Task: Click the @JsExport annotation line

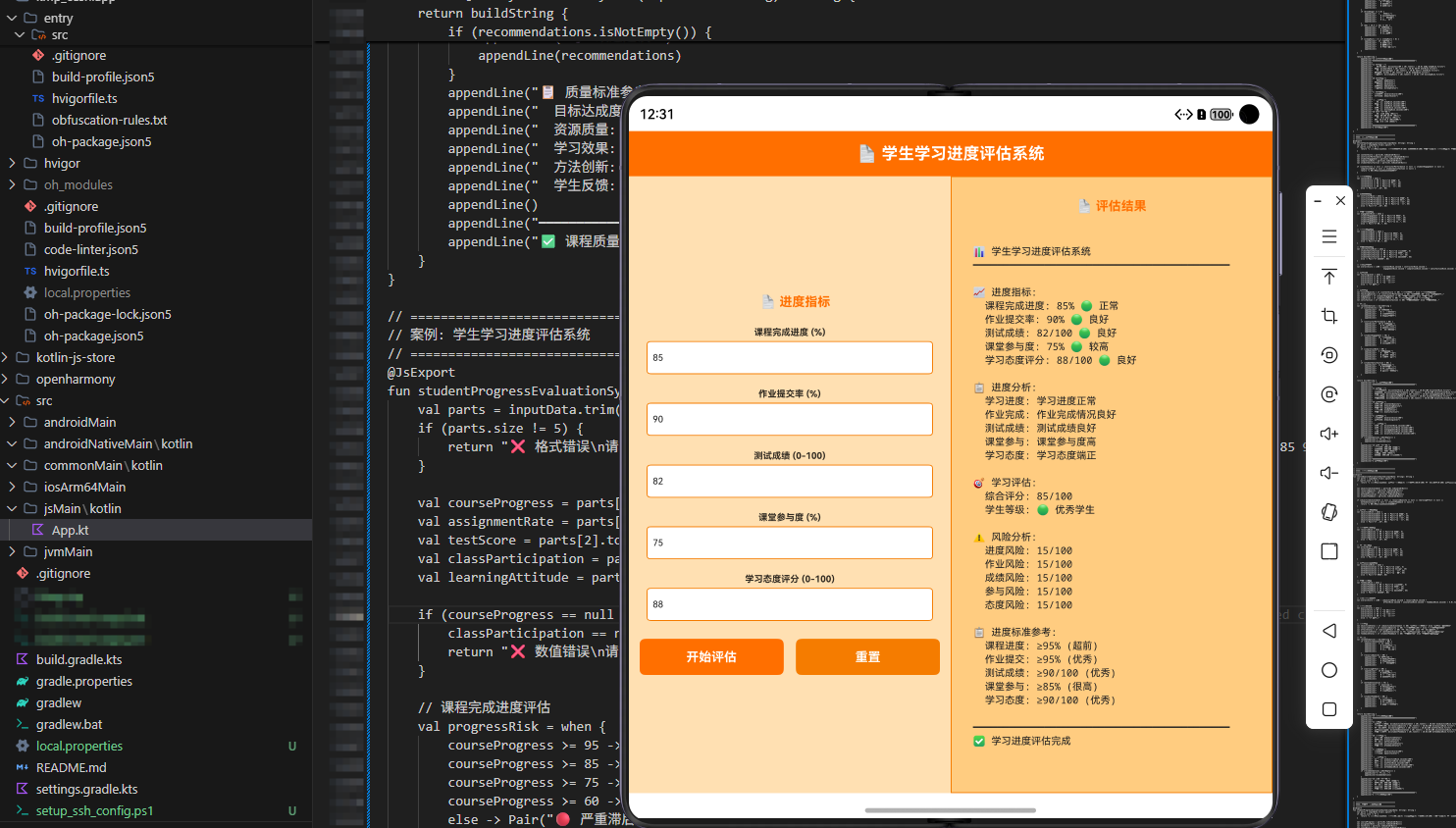Action: (421, 372)
